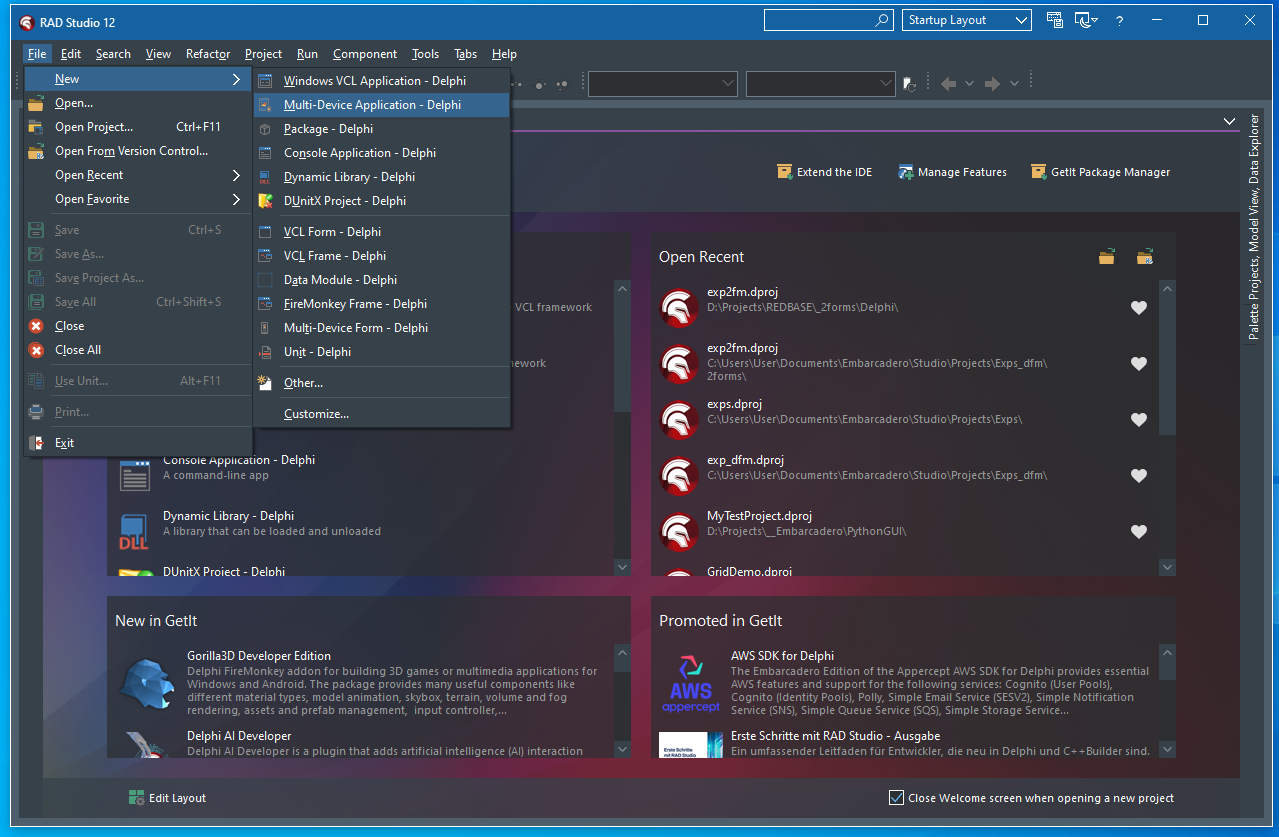This screenshot has width=1279, height=837.
Task: Click the back navigation arrow in toolbar
Action: click(949, 84)
